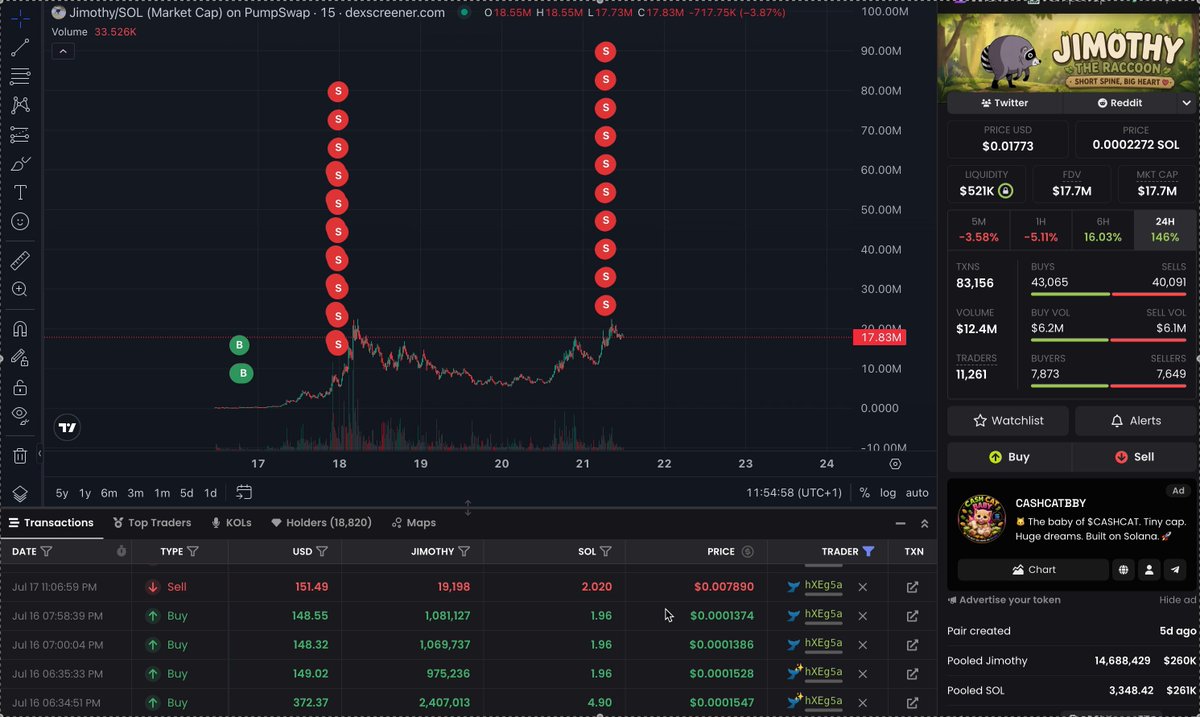Switch to the KOLs tab
The height and width of the screenshot is (717, 1200).
231,522
